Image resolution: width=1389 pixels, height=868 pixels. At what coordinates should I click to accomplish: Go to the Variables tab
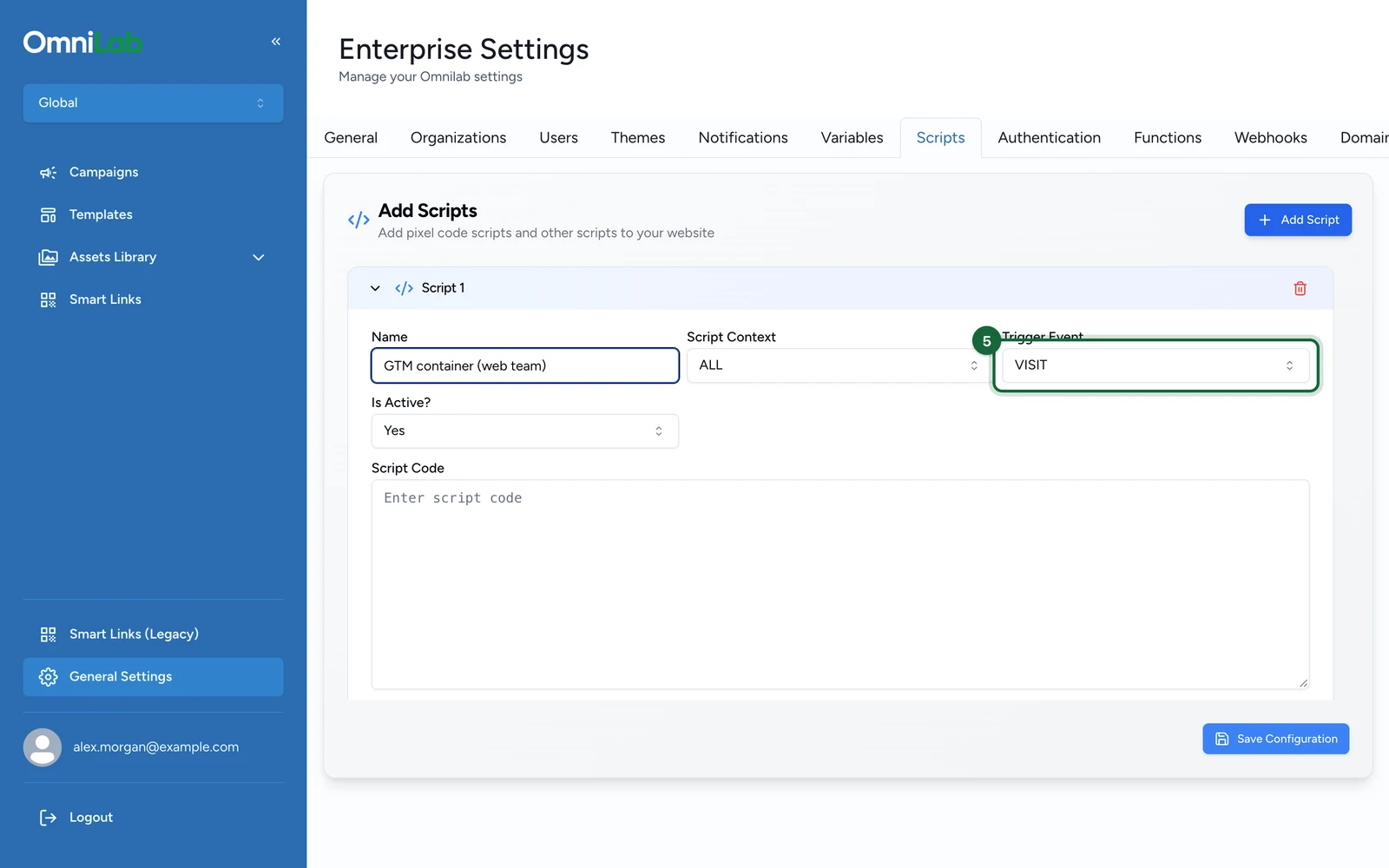(x=852, y=138)
